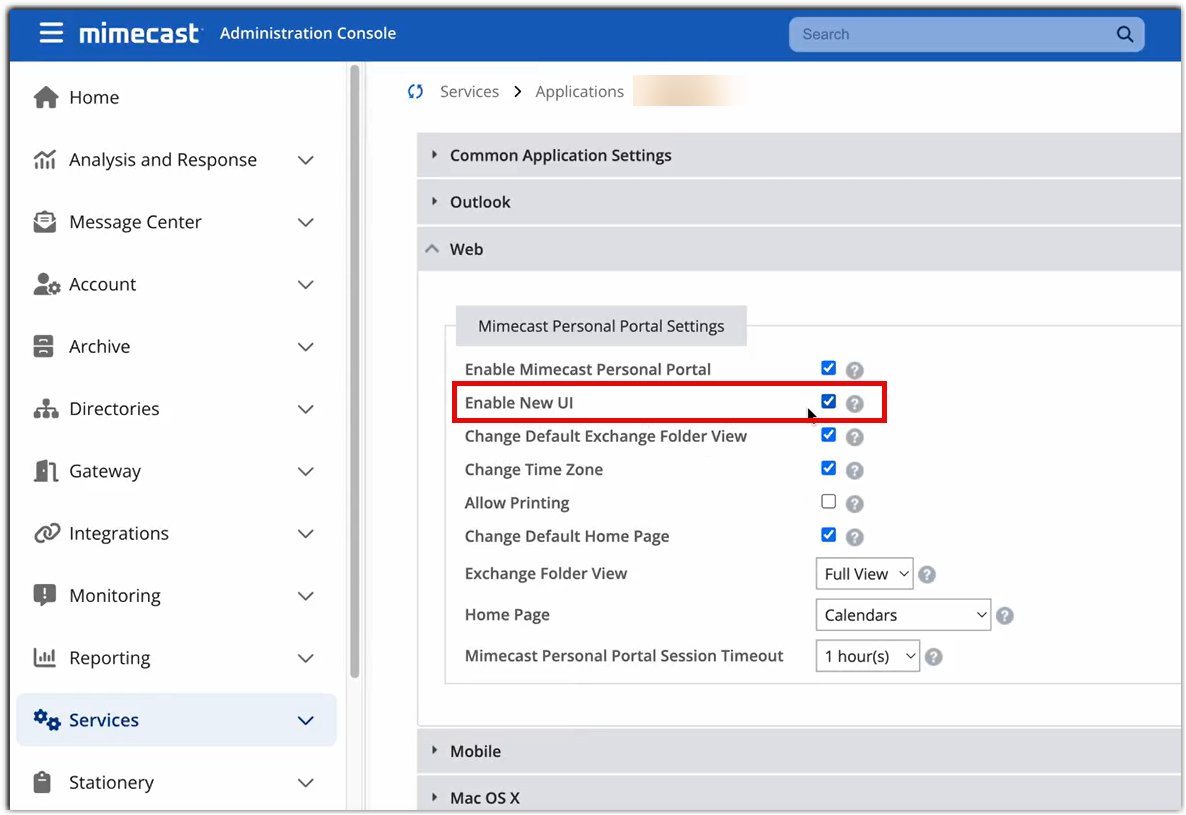Click the refresh icon beside Services breadcrumb
This screenshot has height=815, width=1186.
coord(416,92)
